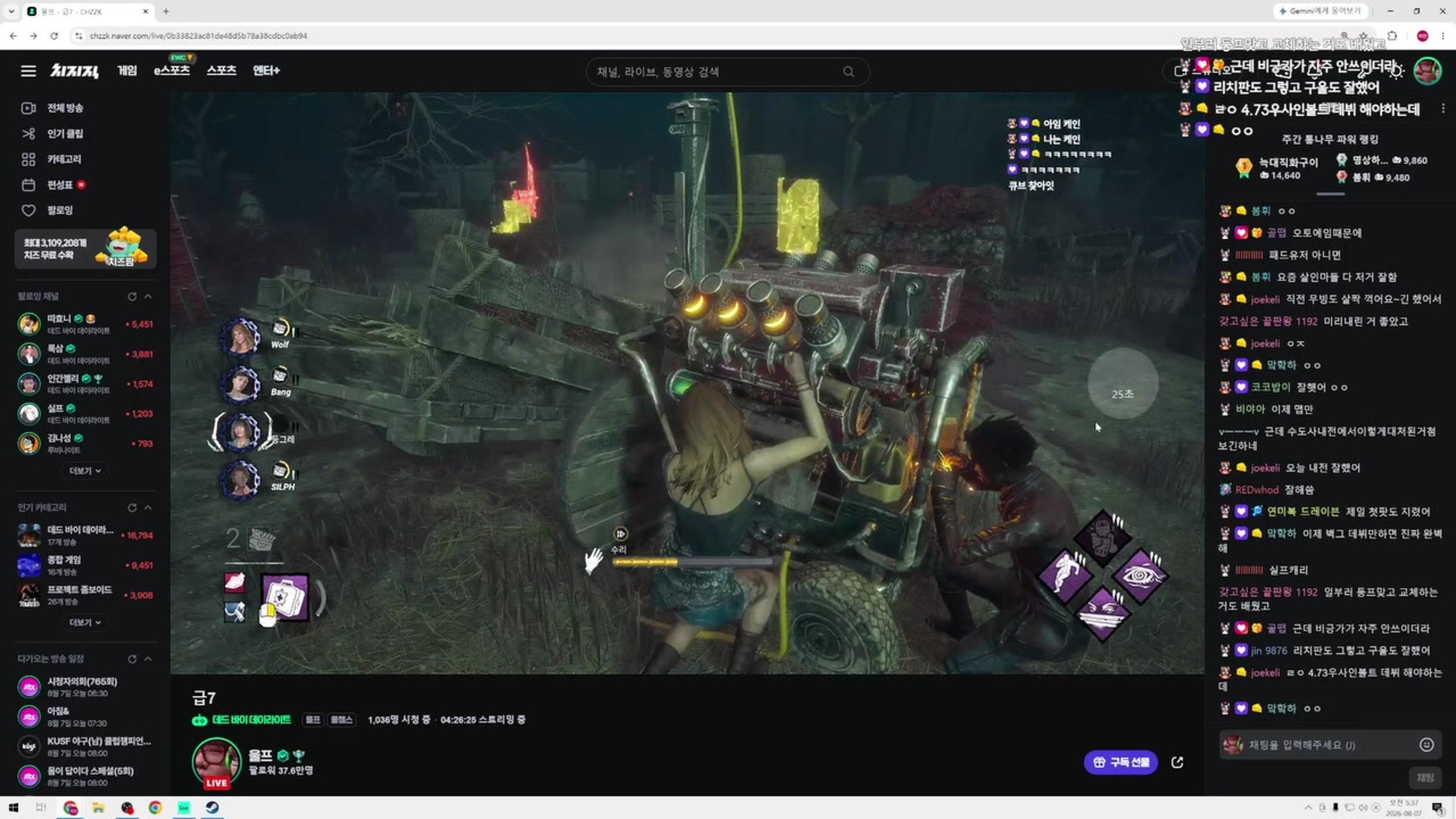Open the Chrome three-dot menu

point(1443,36)
